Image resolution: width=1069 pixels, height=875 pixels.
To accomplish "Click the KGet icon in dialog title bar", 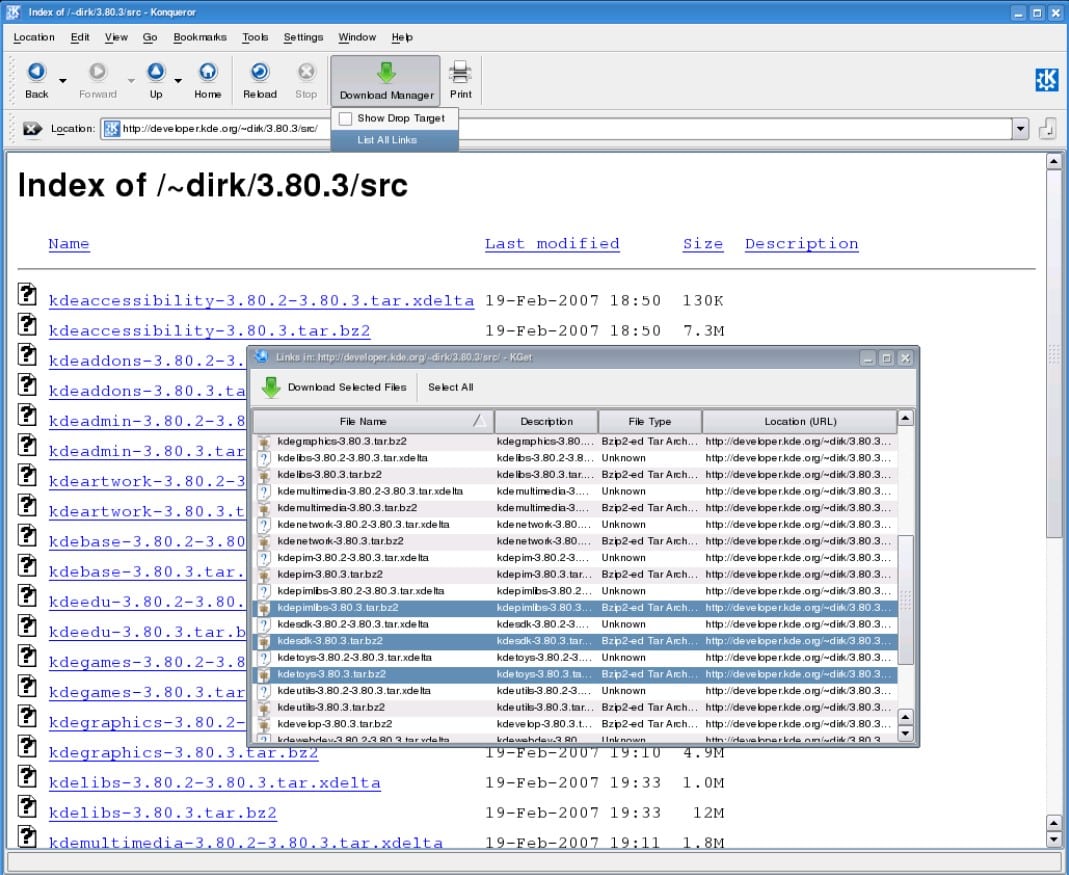I will point(261,357).
